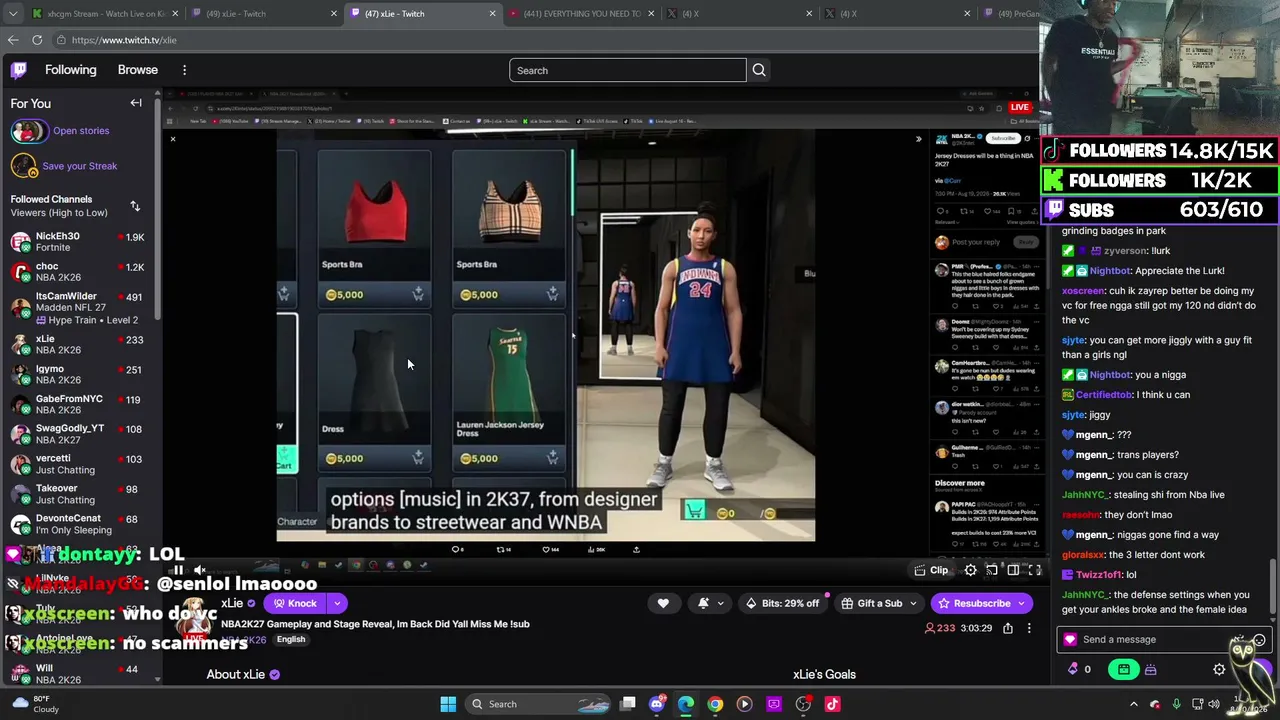Click the Resubscribe button
1280x720 pixels.
(973, 603)
